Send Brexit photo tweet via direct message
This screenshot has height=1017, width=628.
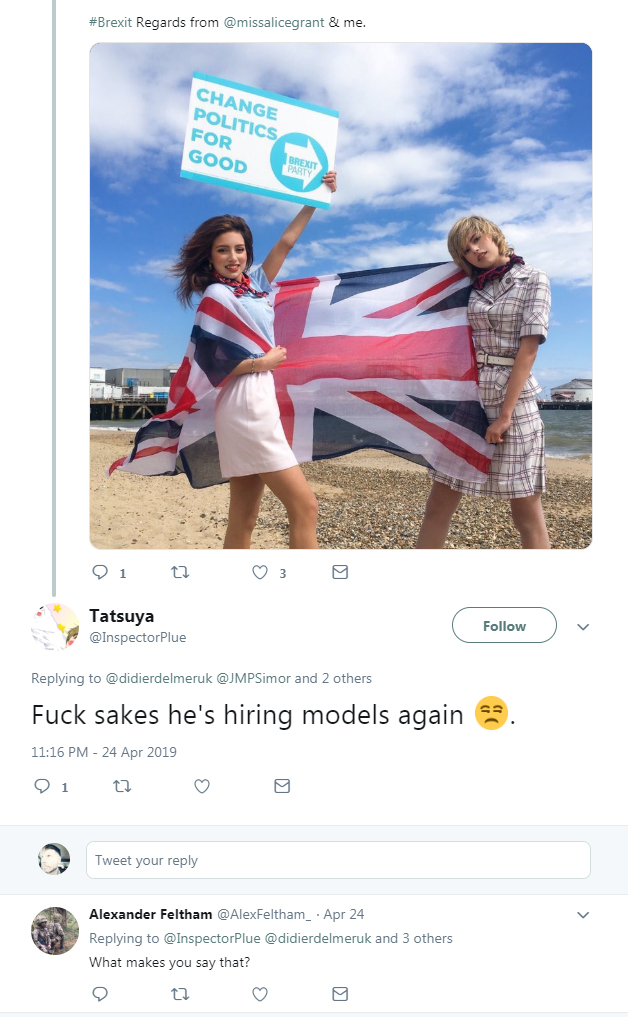tap(340, 573)
